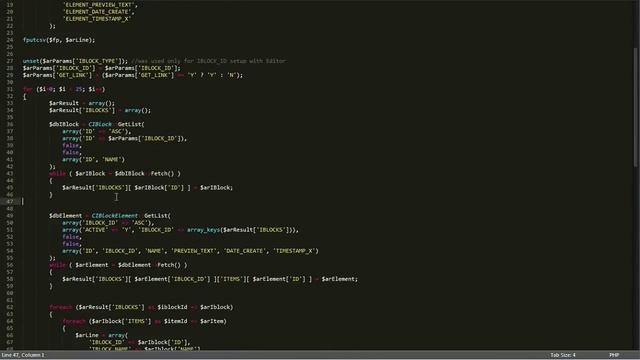Click the gray comment text on line 27
This screenshot has width=640, height=360.
coord(209,61)
